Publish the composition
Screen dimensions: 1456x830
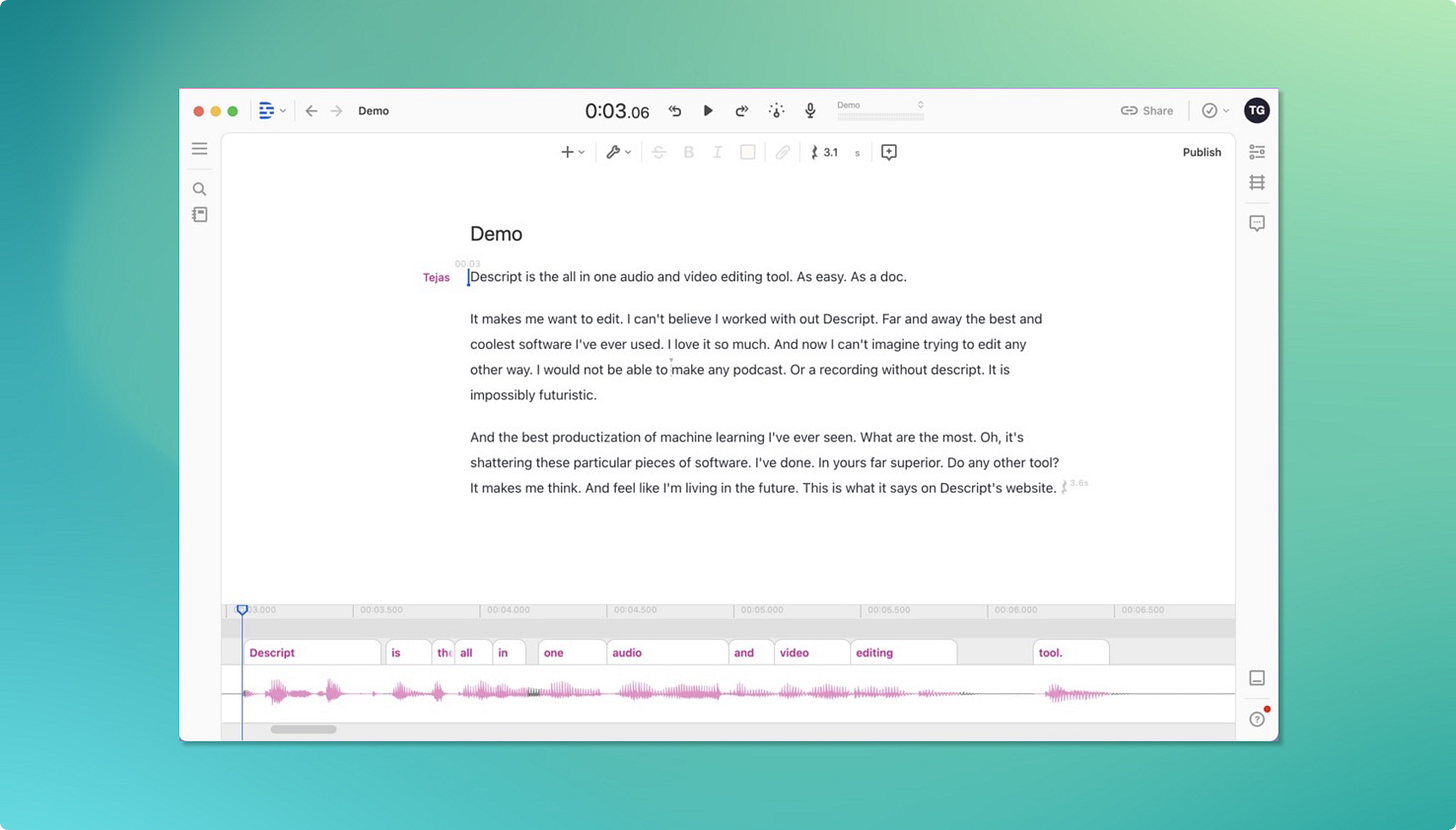1202,152
